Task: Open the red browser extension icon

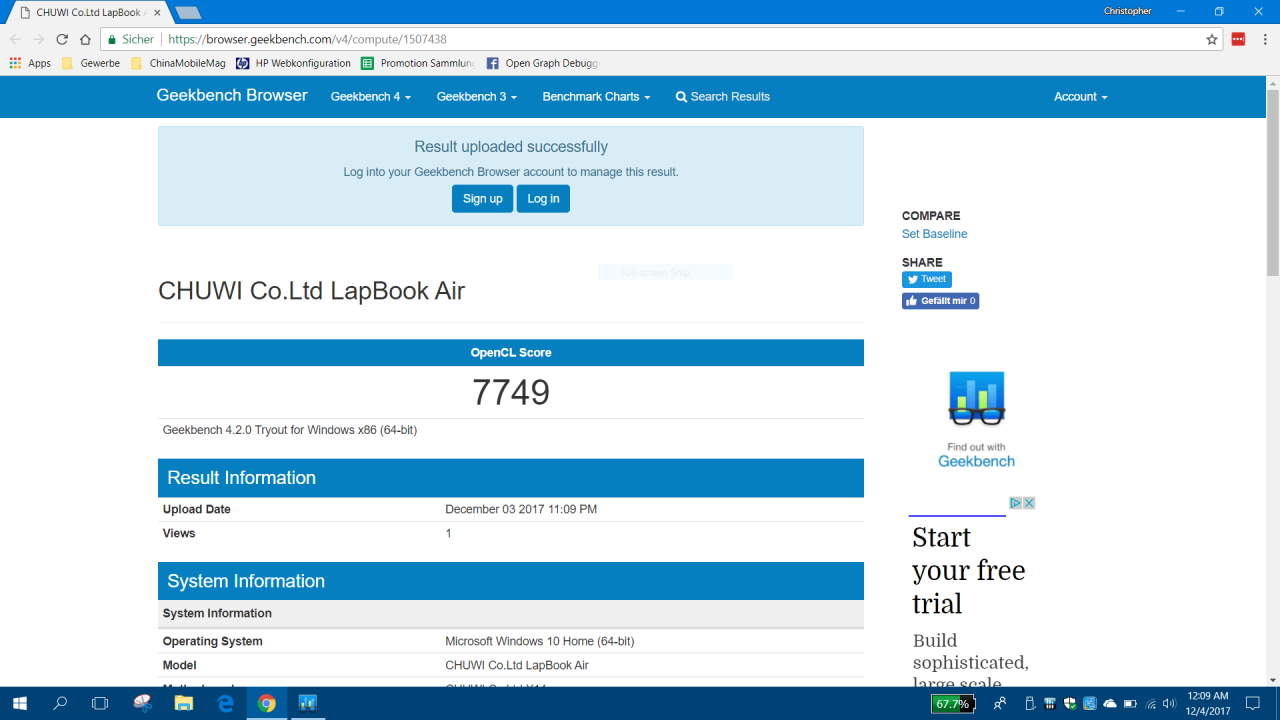Action: coord(1238,39)
